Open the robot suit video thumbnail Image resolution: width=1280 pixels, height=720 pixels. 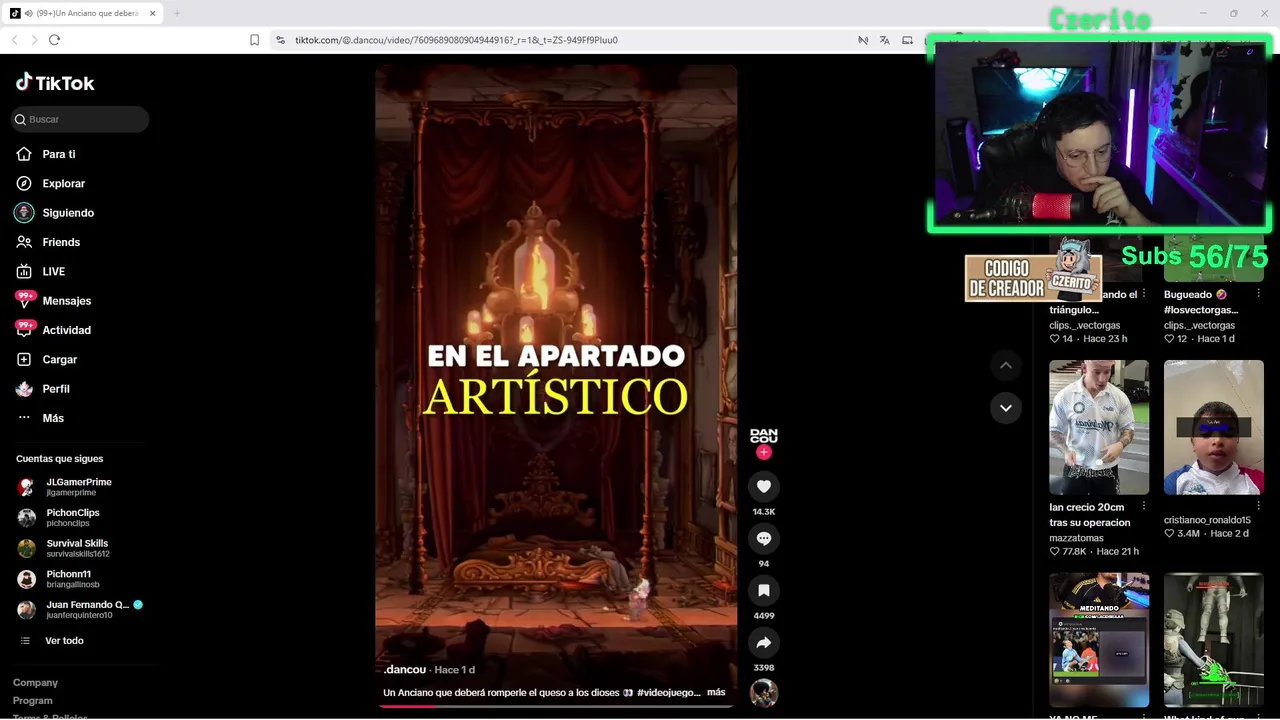(x=1214, y=640)
